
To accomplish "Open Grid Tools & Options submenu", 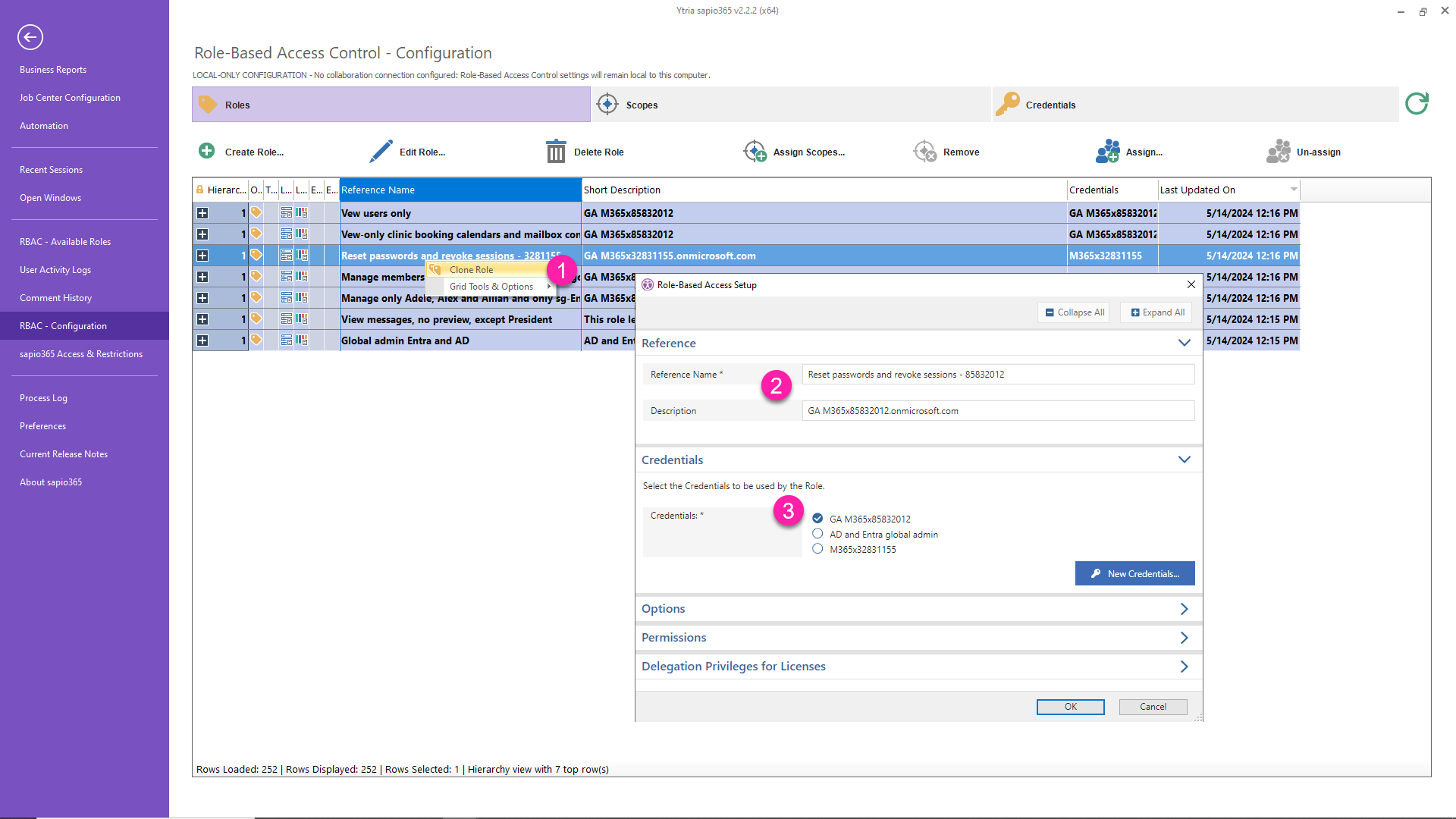I will click(x=491, y=286).
